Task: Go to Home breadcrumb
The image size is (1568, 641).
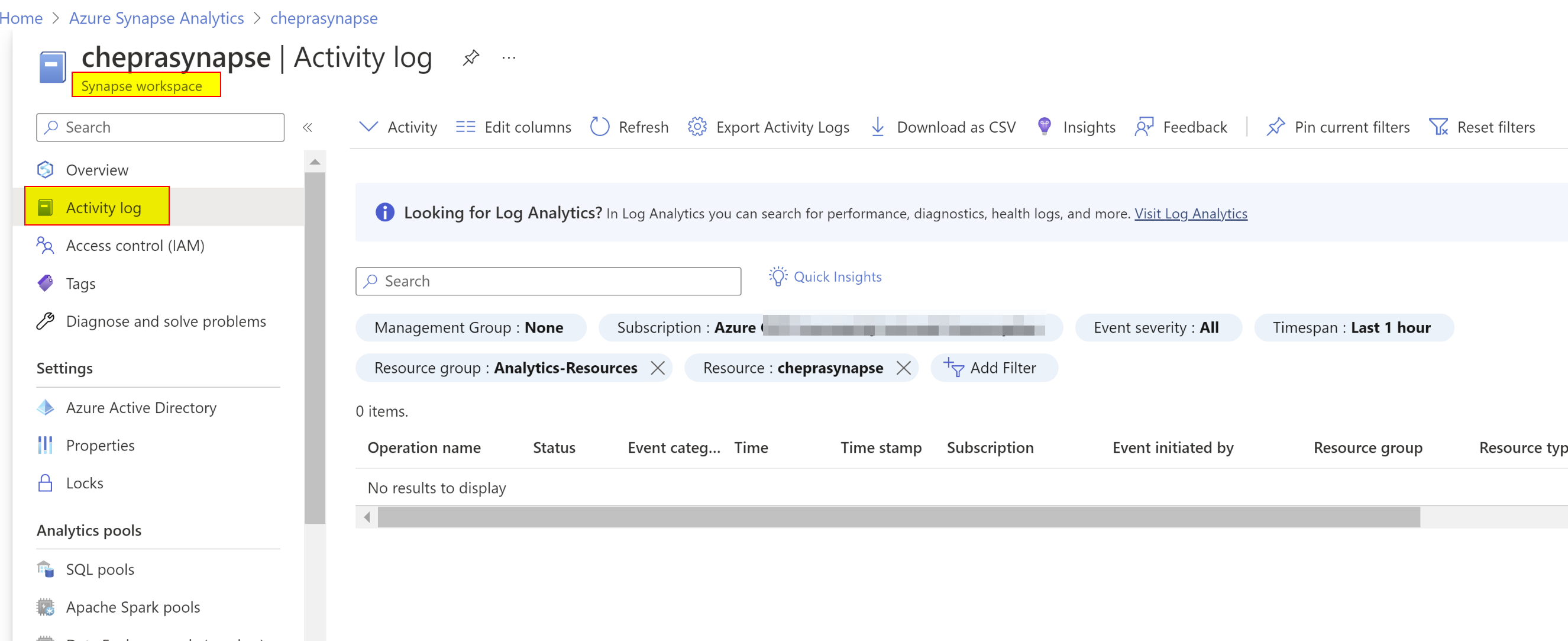Action: (x=21, y=18)
